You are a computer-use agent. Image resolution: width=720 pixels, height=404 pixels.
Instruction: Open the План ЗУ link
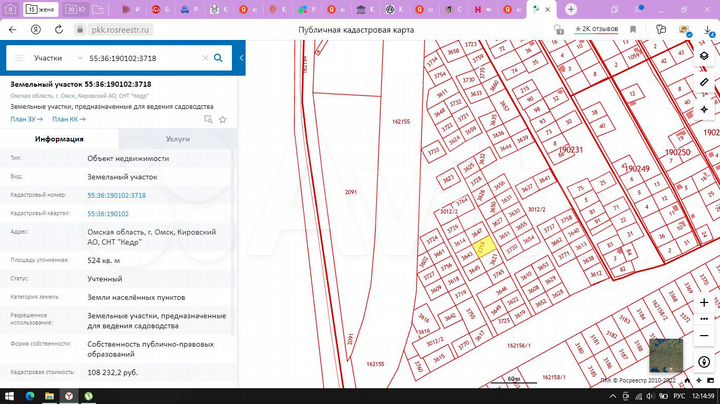click(27, 119)
